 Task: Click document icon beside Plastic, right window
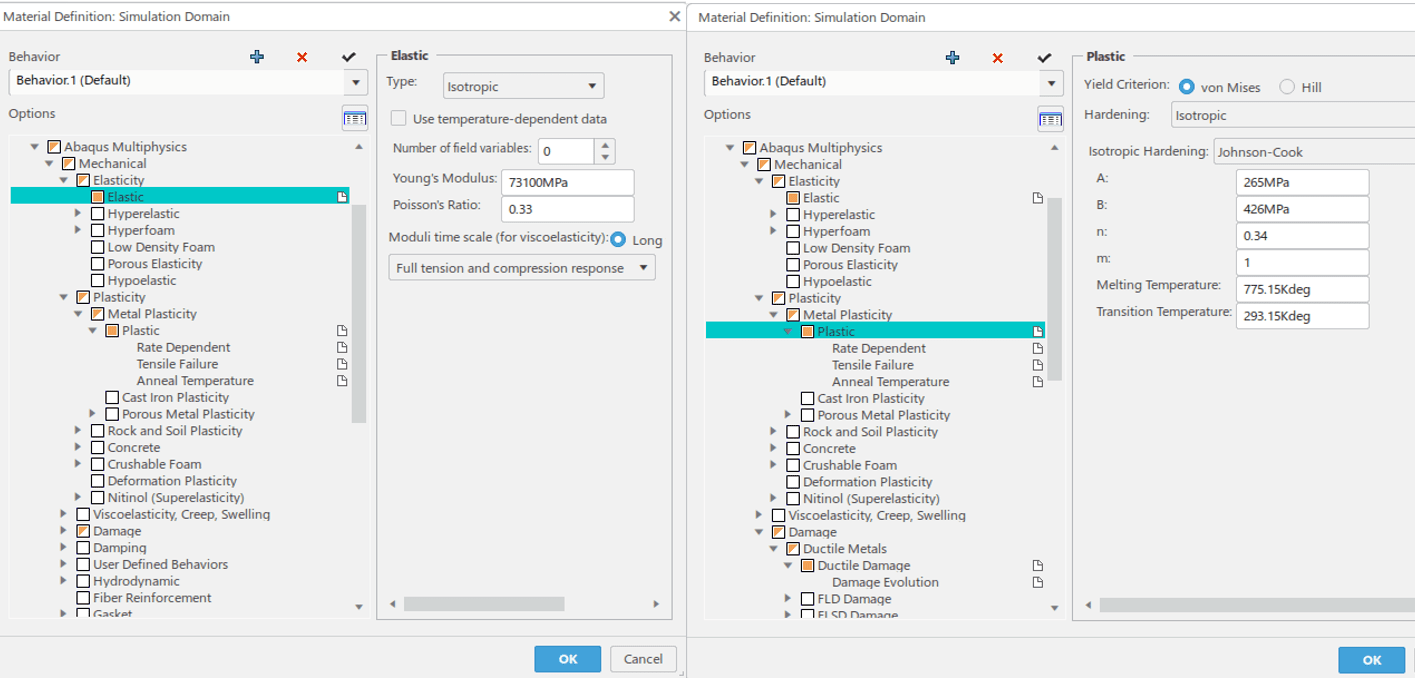click(x=1037, y=331)
